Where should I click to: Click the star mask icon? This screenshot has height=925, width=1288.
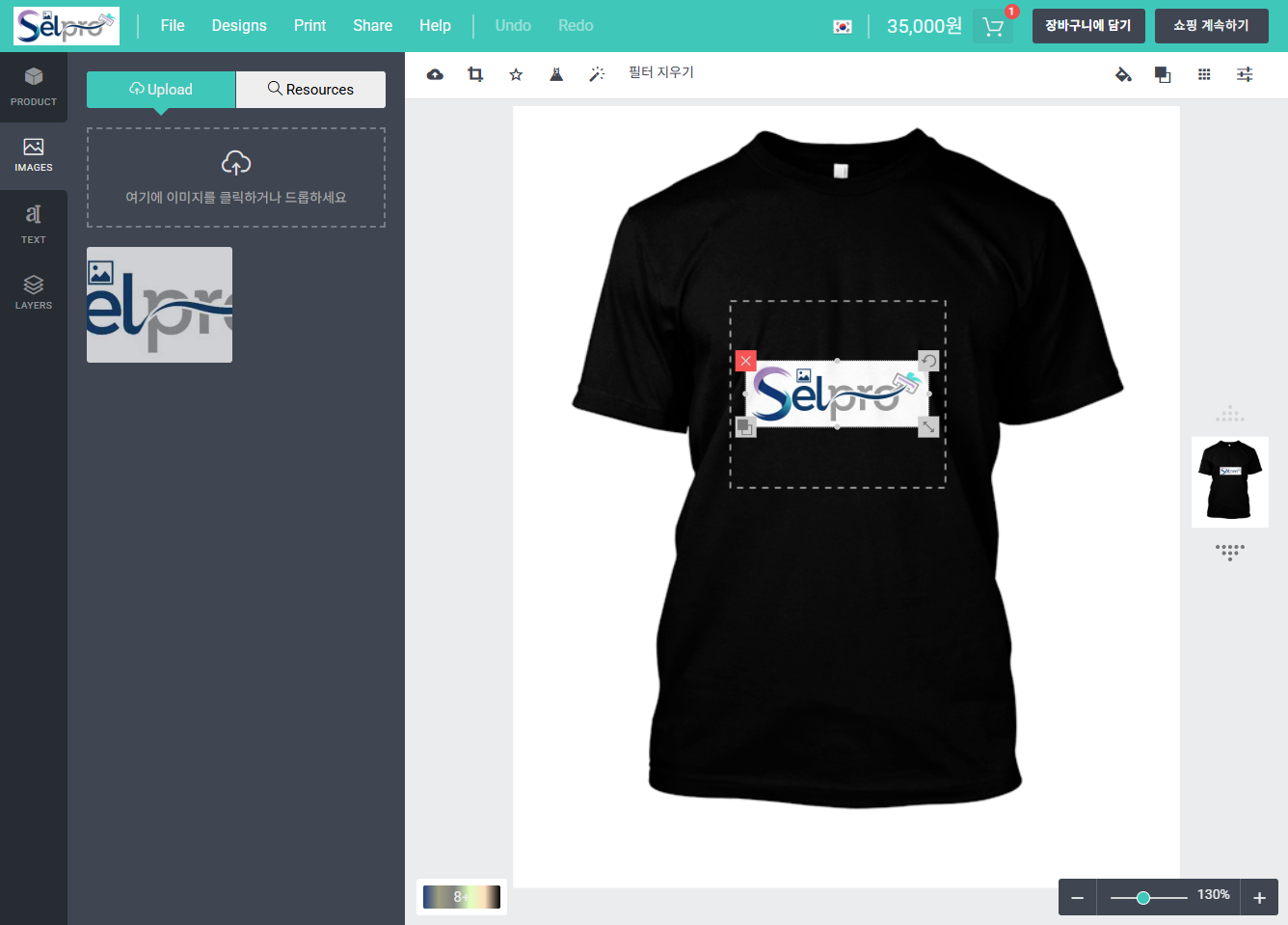click(516, 74)
